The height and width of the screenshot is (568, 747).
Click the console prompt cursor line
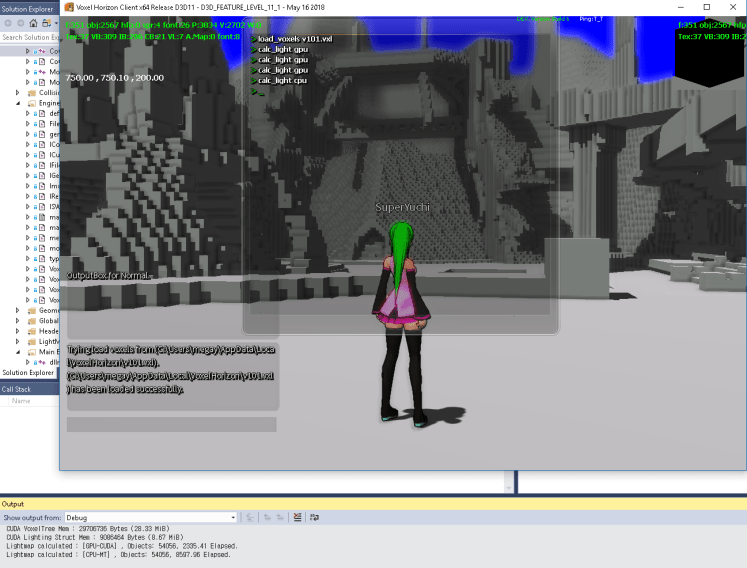(x=258, y=91)
